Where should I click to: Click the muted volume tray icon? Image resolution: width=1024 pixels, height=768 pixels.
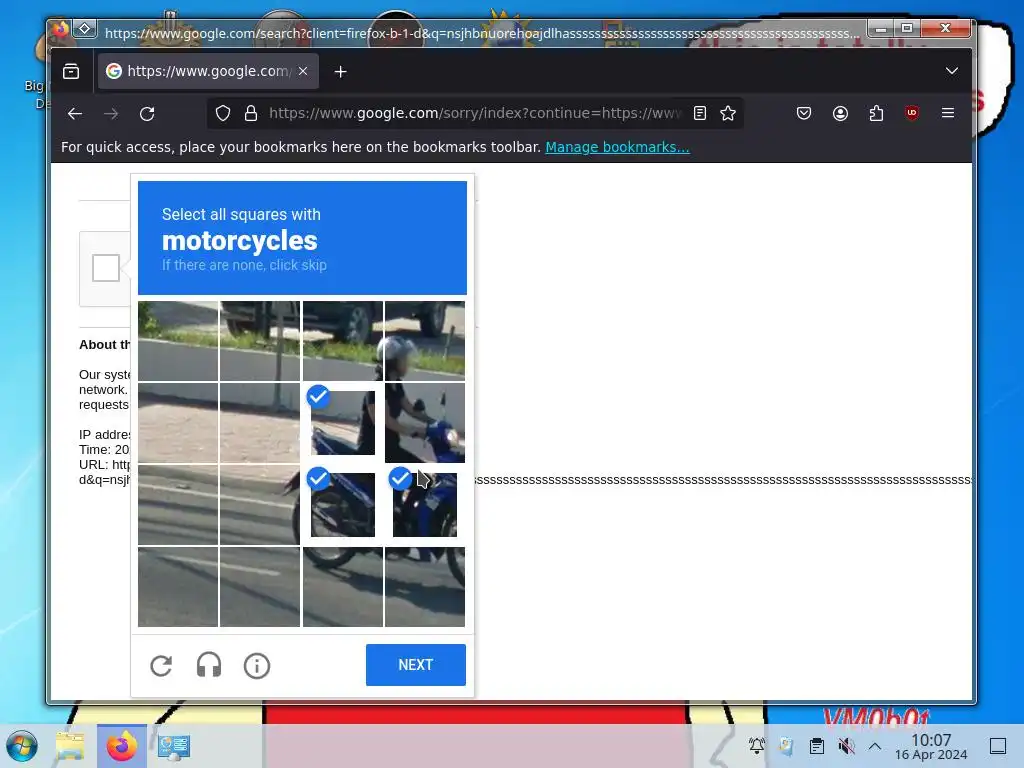point(846,746)
